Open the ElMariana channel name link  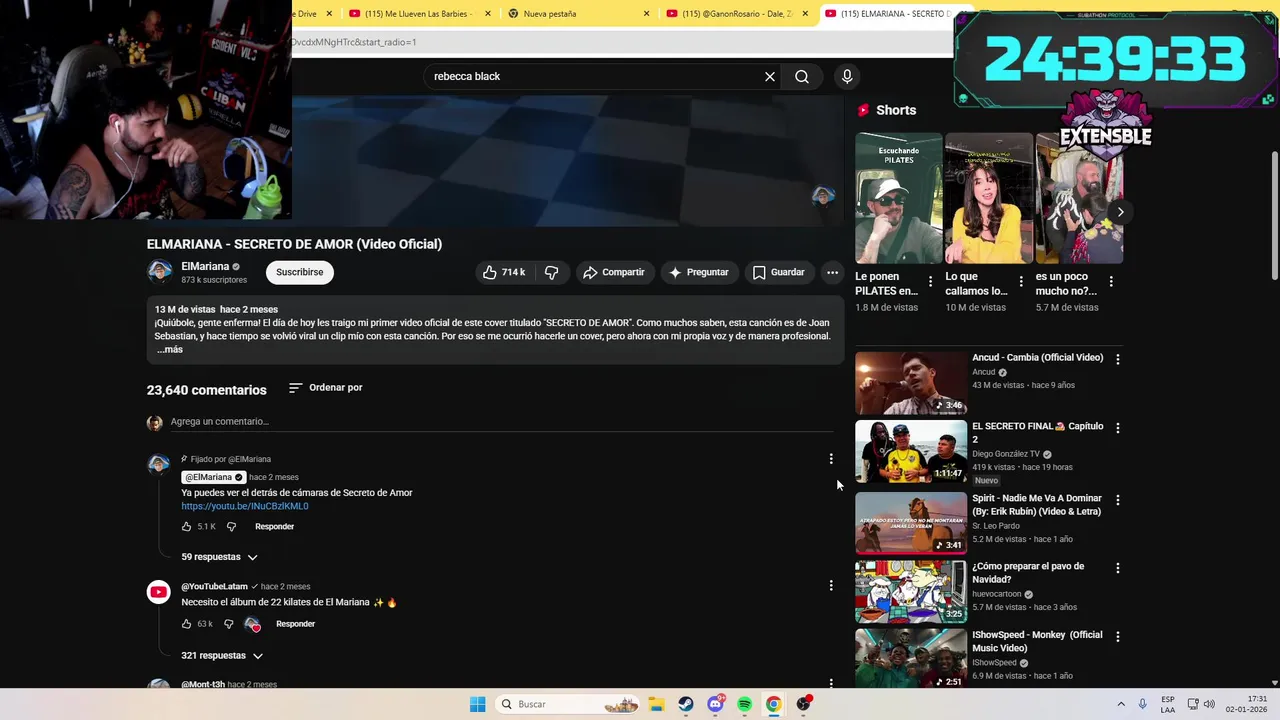(x=205, y=266)
